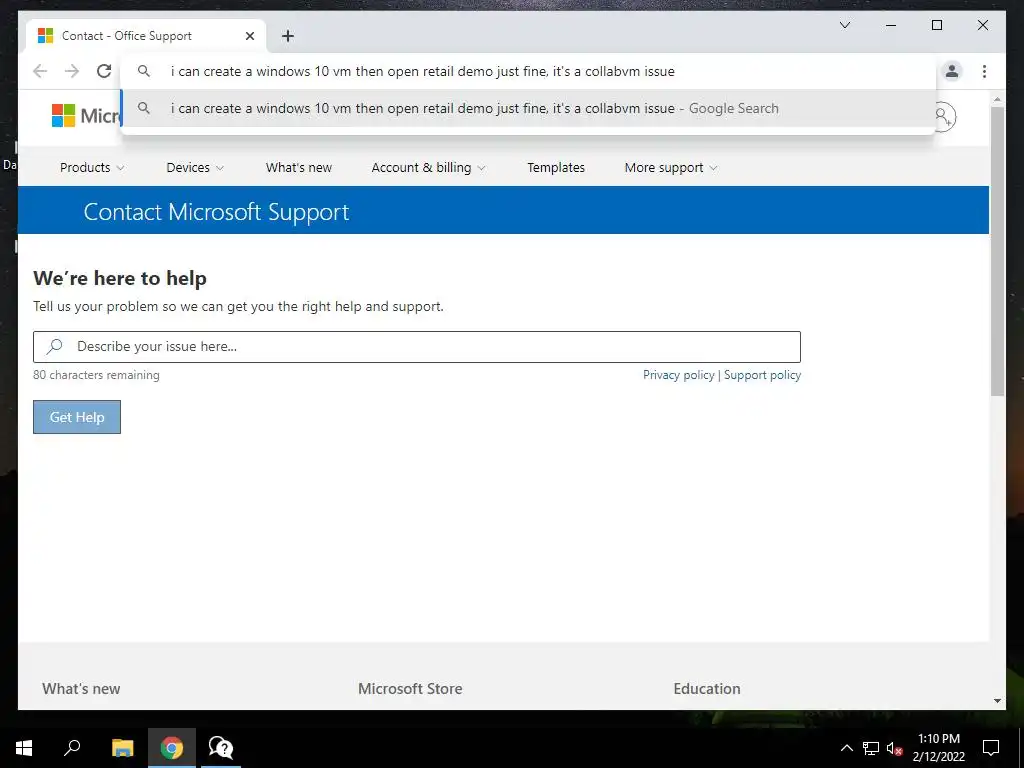Click the scrollbar up arrow
1024x768 pixels.
coord(997,100)
